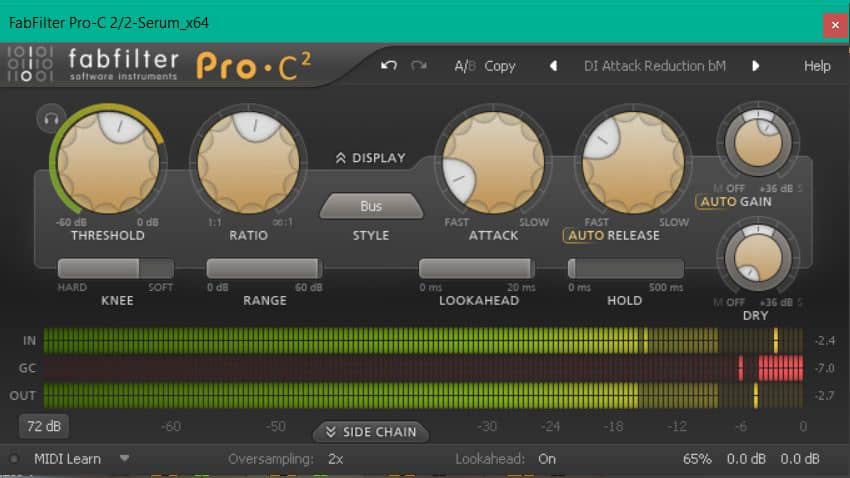Change the Oversampling 2x setting
The height and width of the screenshot is (478, 850).
click(336, 459)
